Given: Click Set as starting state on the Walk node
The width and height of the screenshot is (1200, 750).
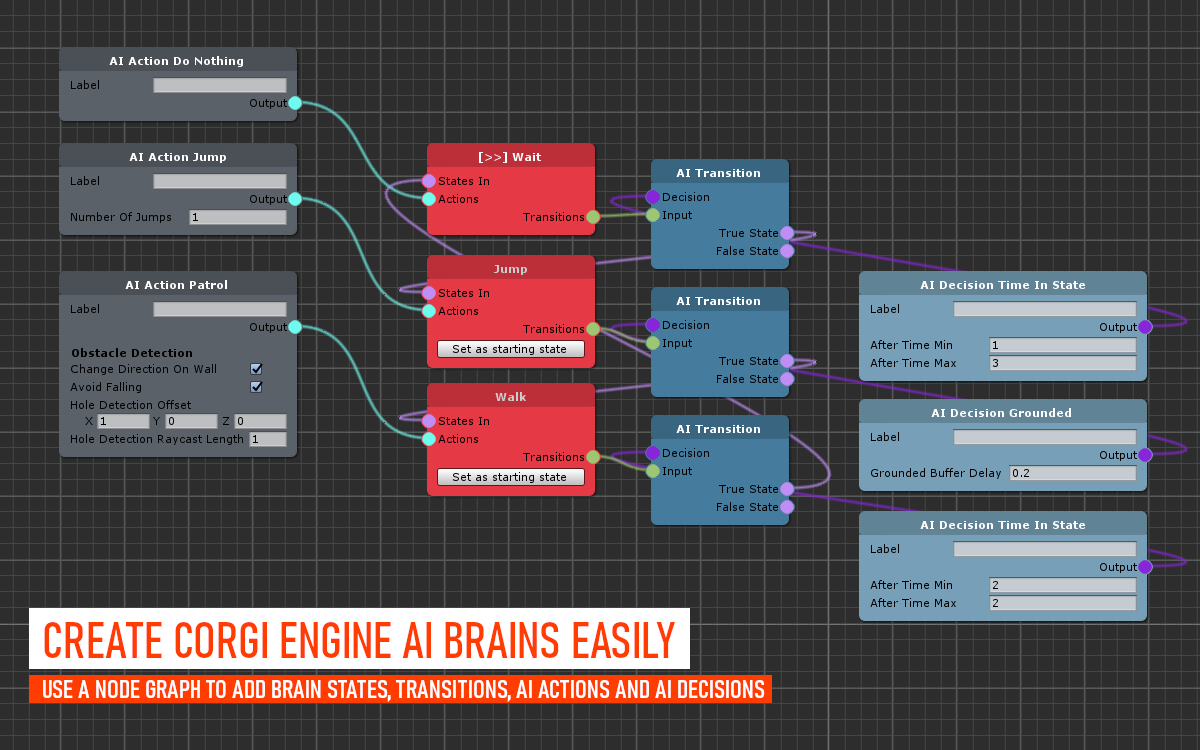Looking at the screenshot, I should click(x=510, y=477).
